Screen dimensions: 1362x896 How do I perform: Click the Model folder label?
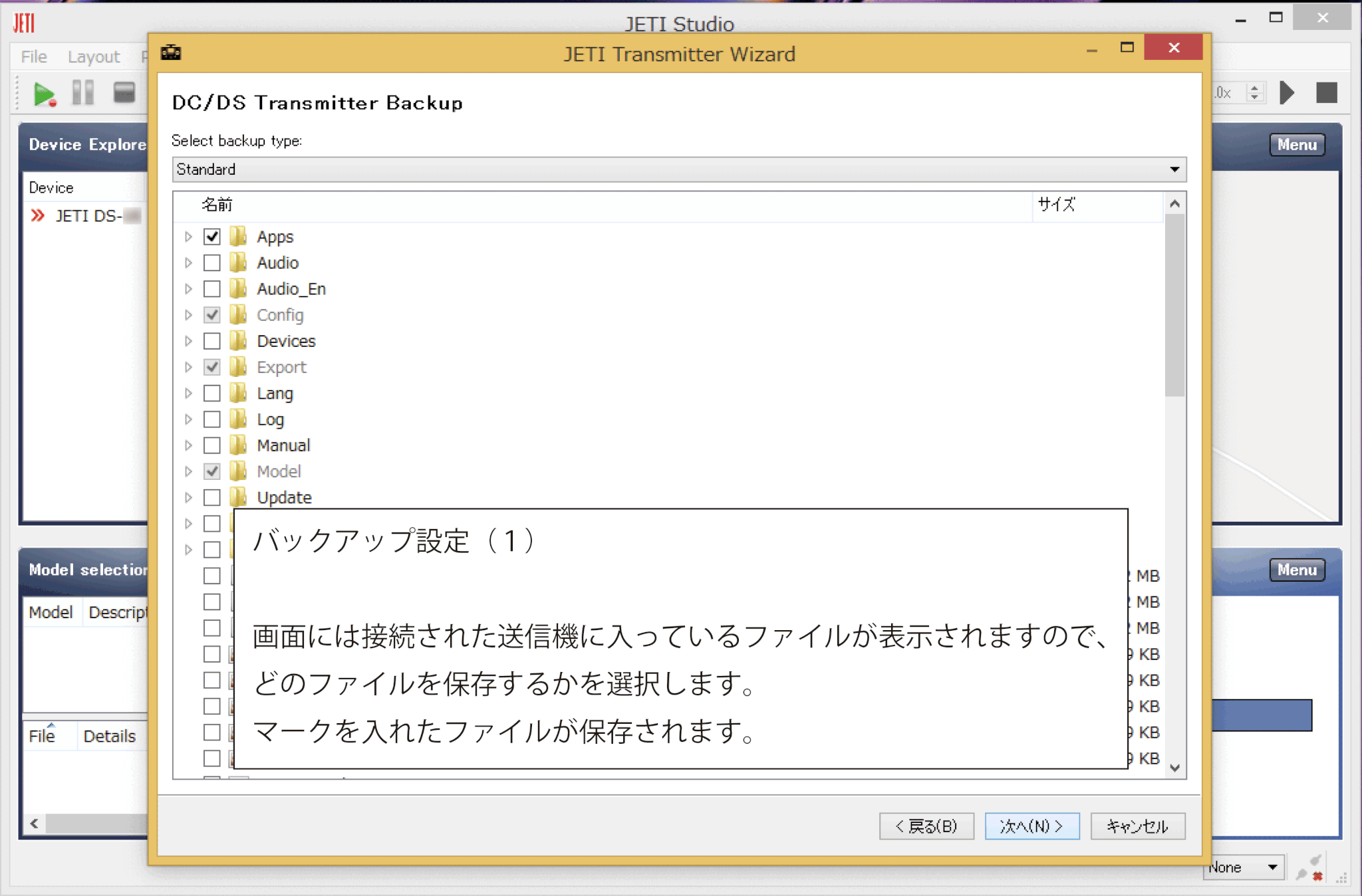point(279,471)
